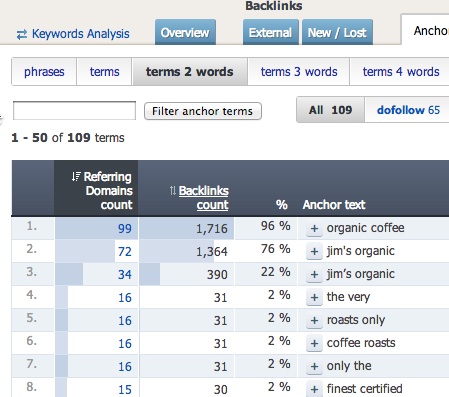Click the Filter anchor terms button

click(203, 111)
